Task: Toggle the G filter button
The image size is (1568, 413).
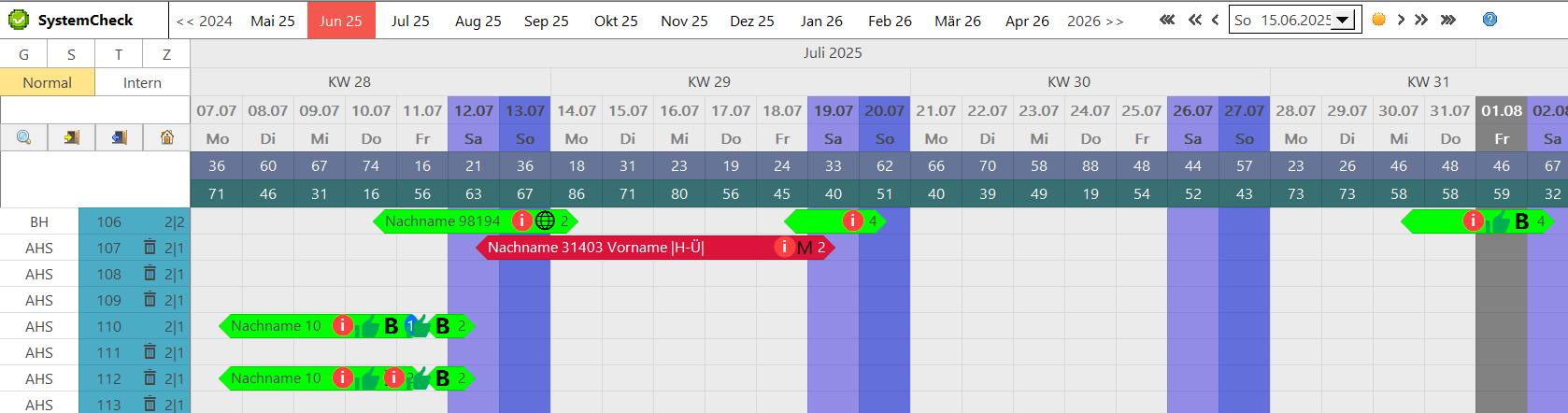Action: pyautogui.click(x=23, y=54)
